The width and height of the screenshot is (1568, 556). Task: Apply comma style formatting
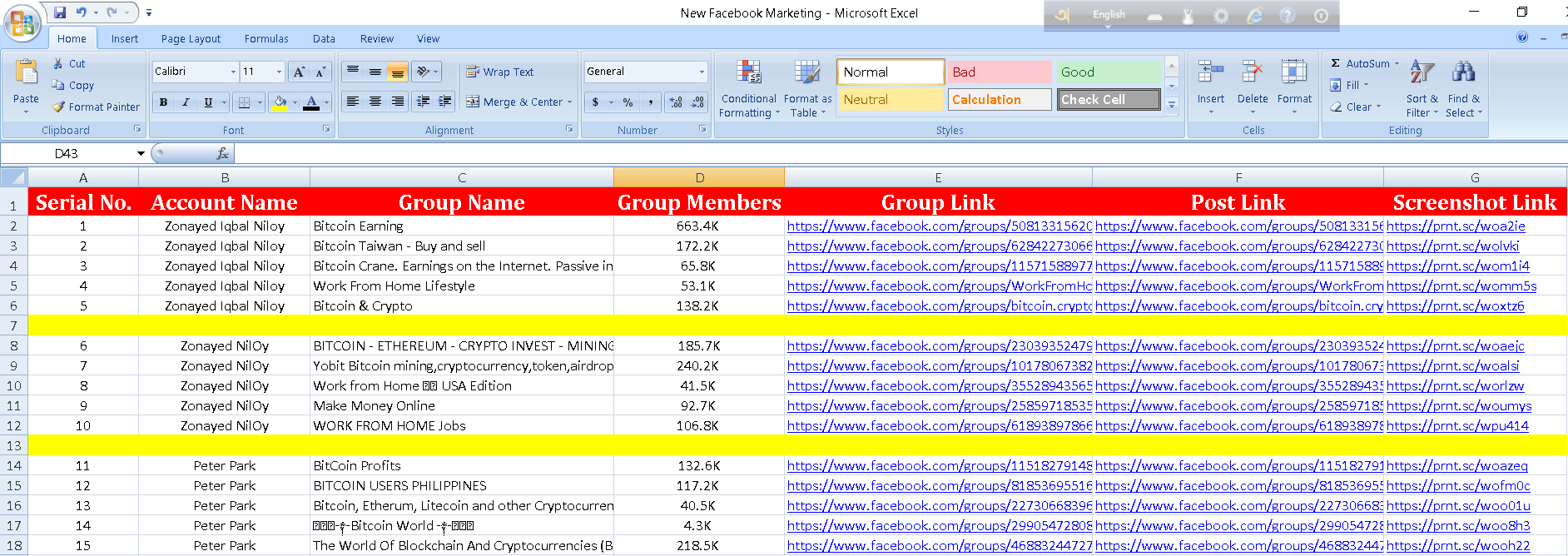[x=650, y=102]
